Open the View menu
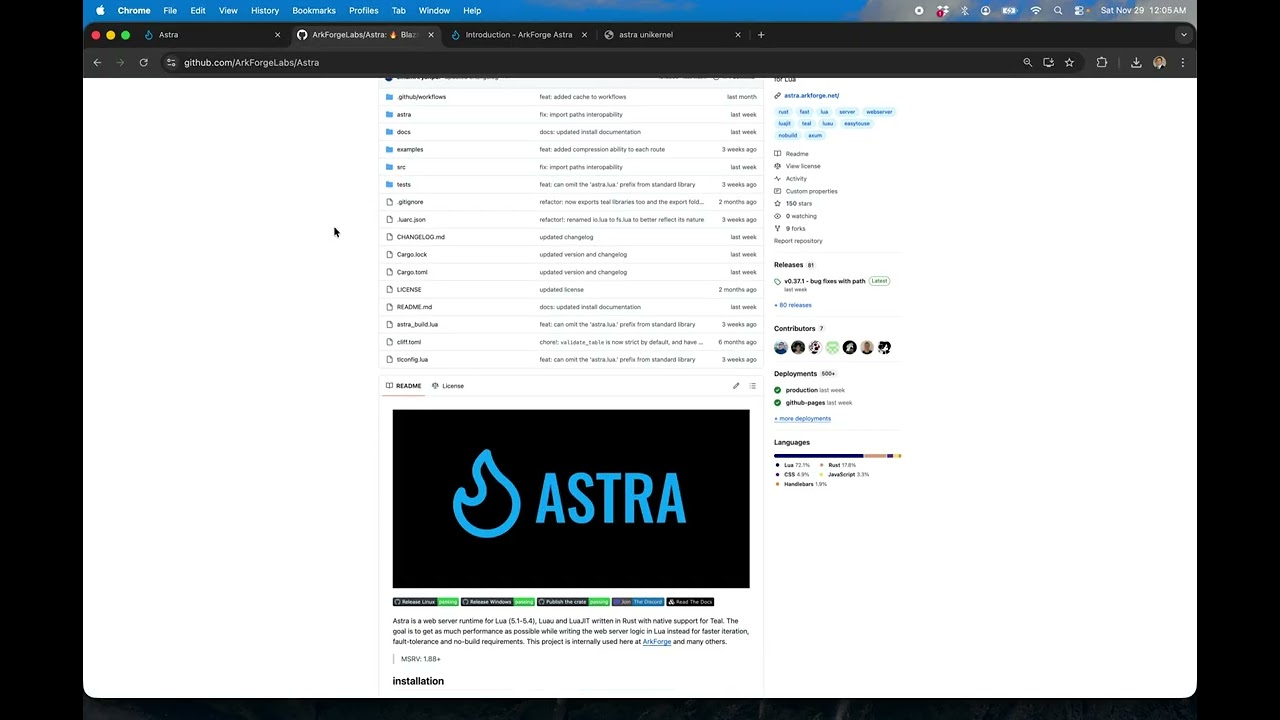Viewport: 1280px width, 720px height. (228, 10)
